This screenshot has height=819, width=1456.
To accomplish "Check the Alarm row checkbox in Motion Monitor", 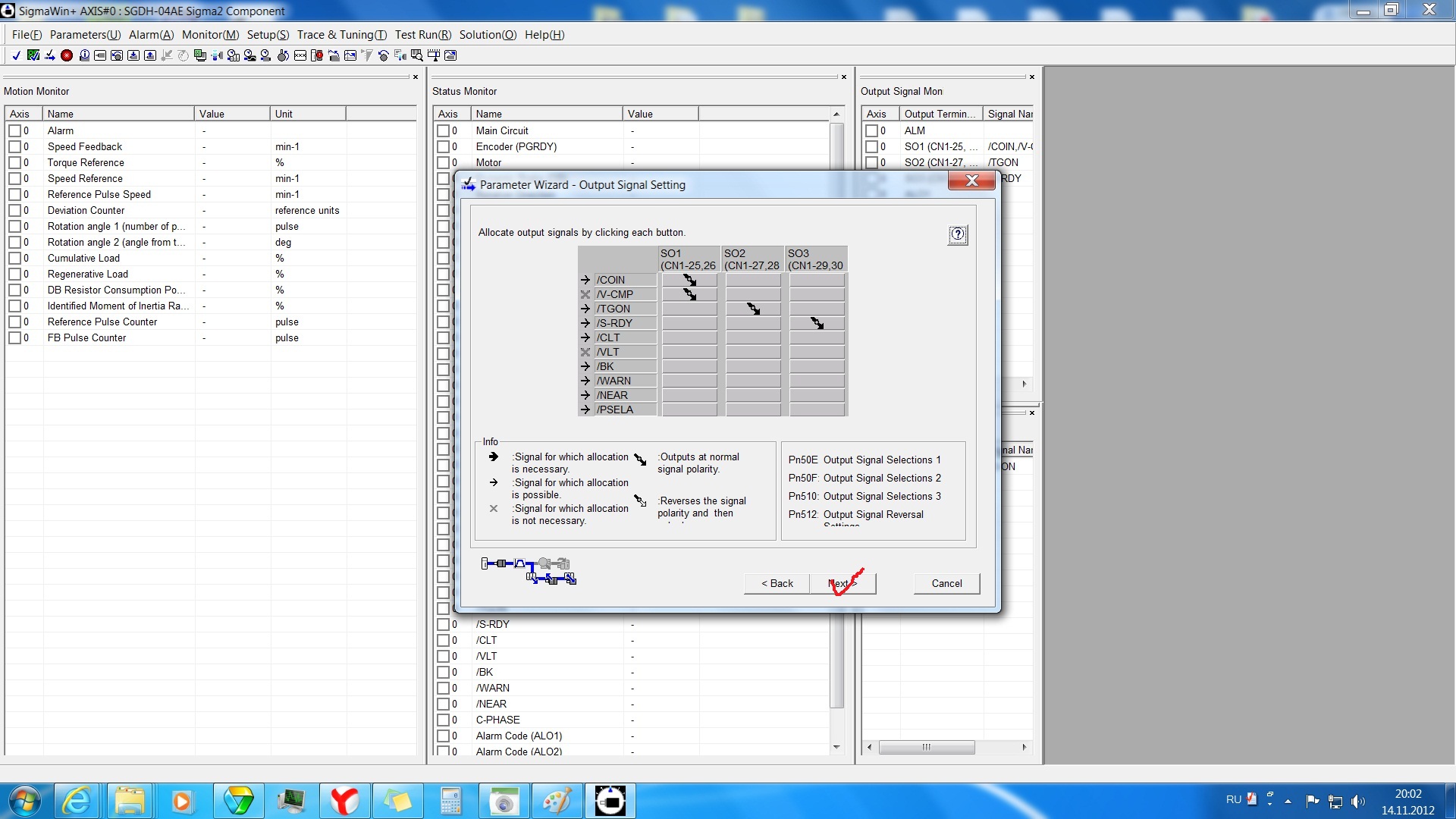I will tap(14, 130).
